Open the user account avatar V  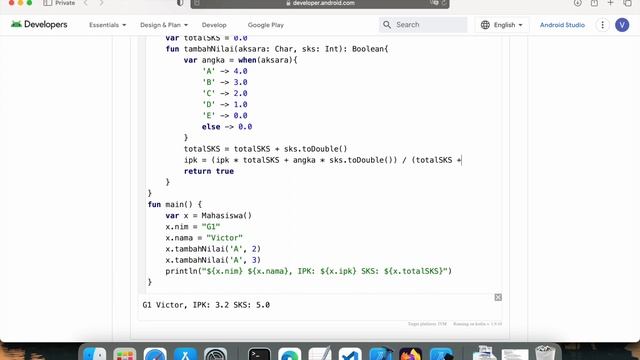coord(622,25)
